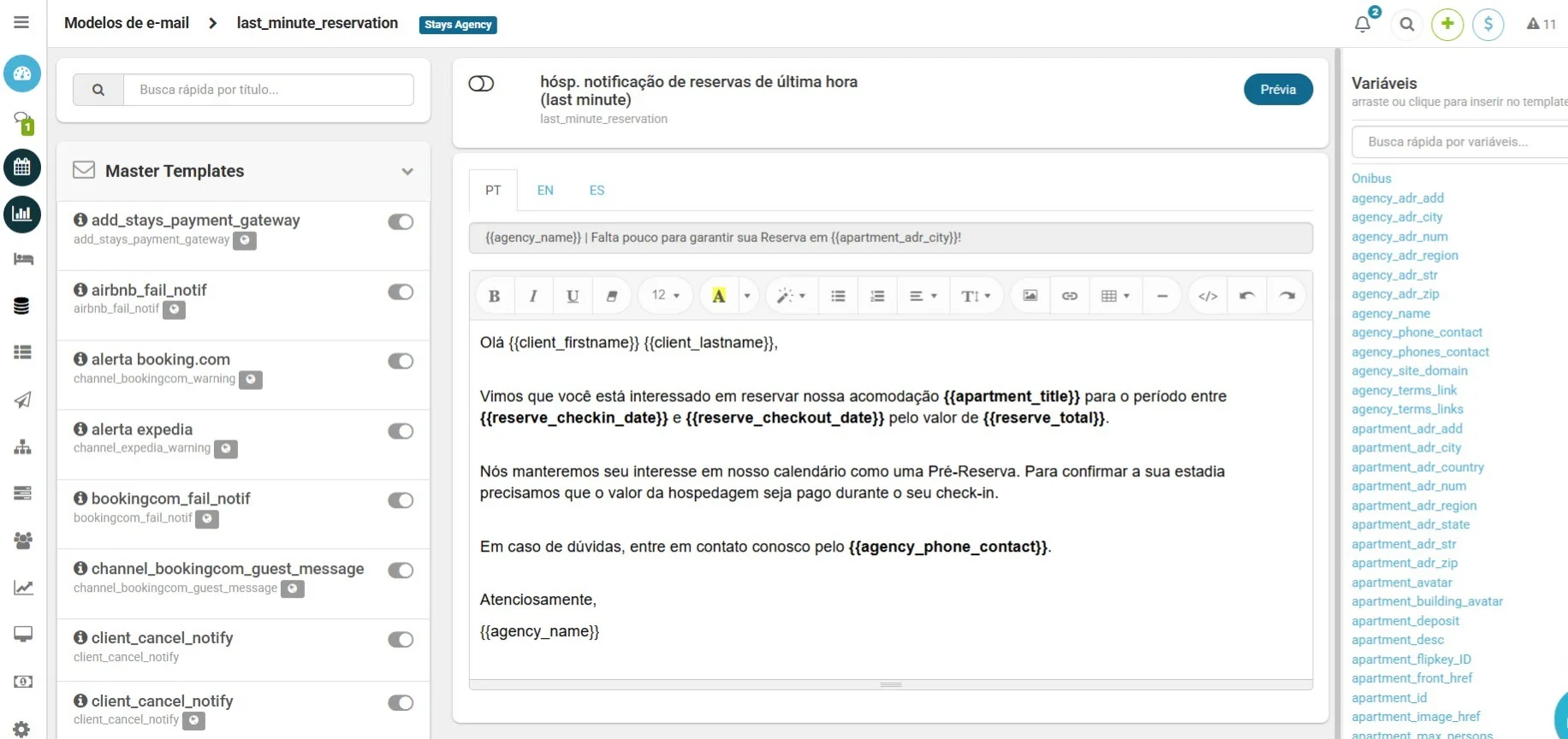Open the dashboard gauge icon in sidebar
Image resolution: width=1568 pixels, height=739 pixels.
click(22, 74)
